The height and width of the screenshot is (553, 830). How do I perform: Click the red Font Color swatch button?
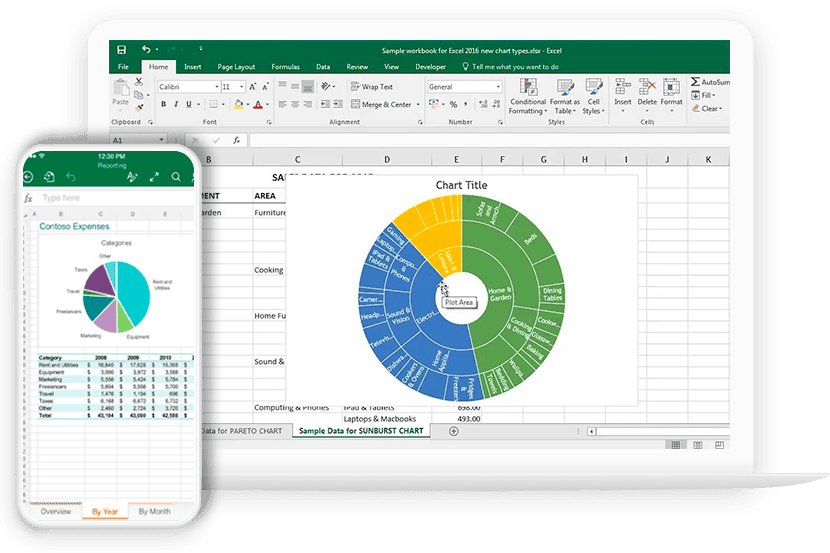point(258,104)
